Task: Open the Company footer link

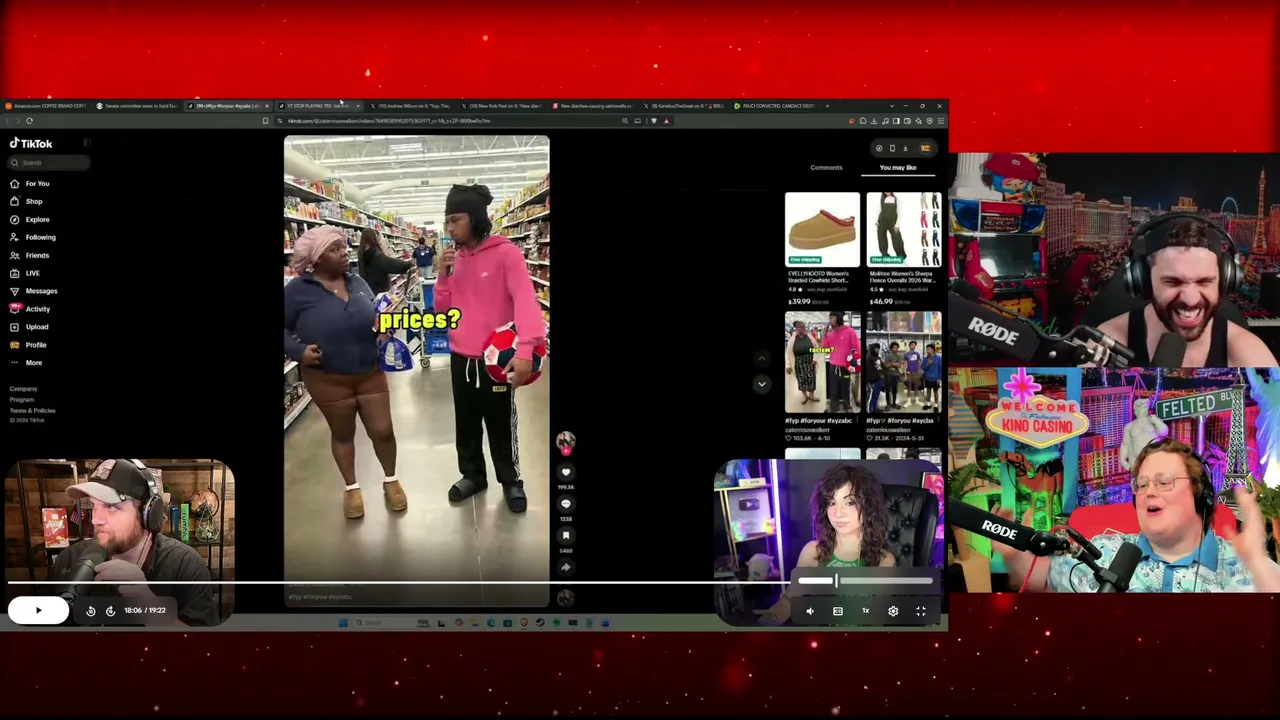Action: (23, 389)
